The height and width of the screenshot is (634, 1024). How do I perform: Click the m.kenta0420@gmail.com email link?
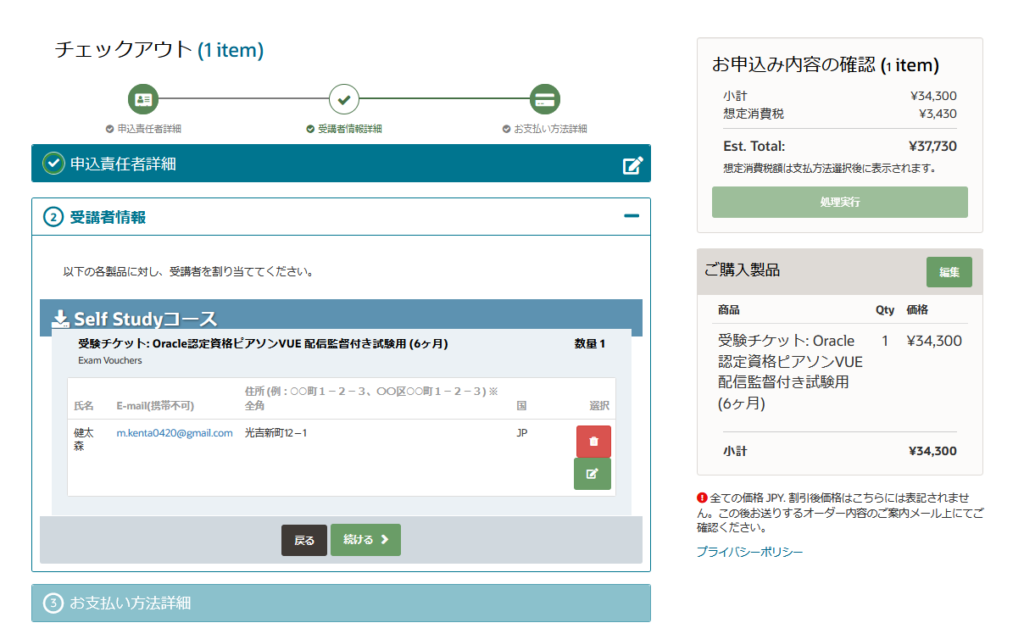point(174,433)
